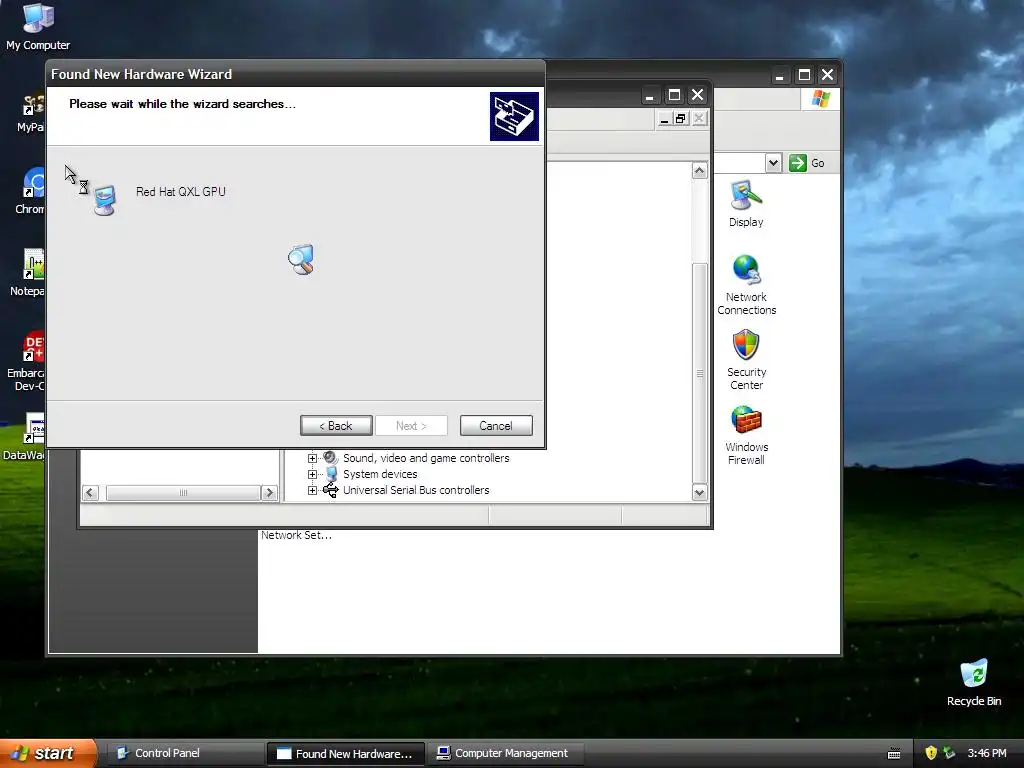
Task: Click the Go button in Control Panel
Action: pos(807,163)
